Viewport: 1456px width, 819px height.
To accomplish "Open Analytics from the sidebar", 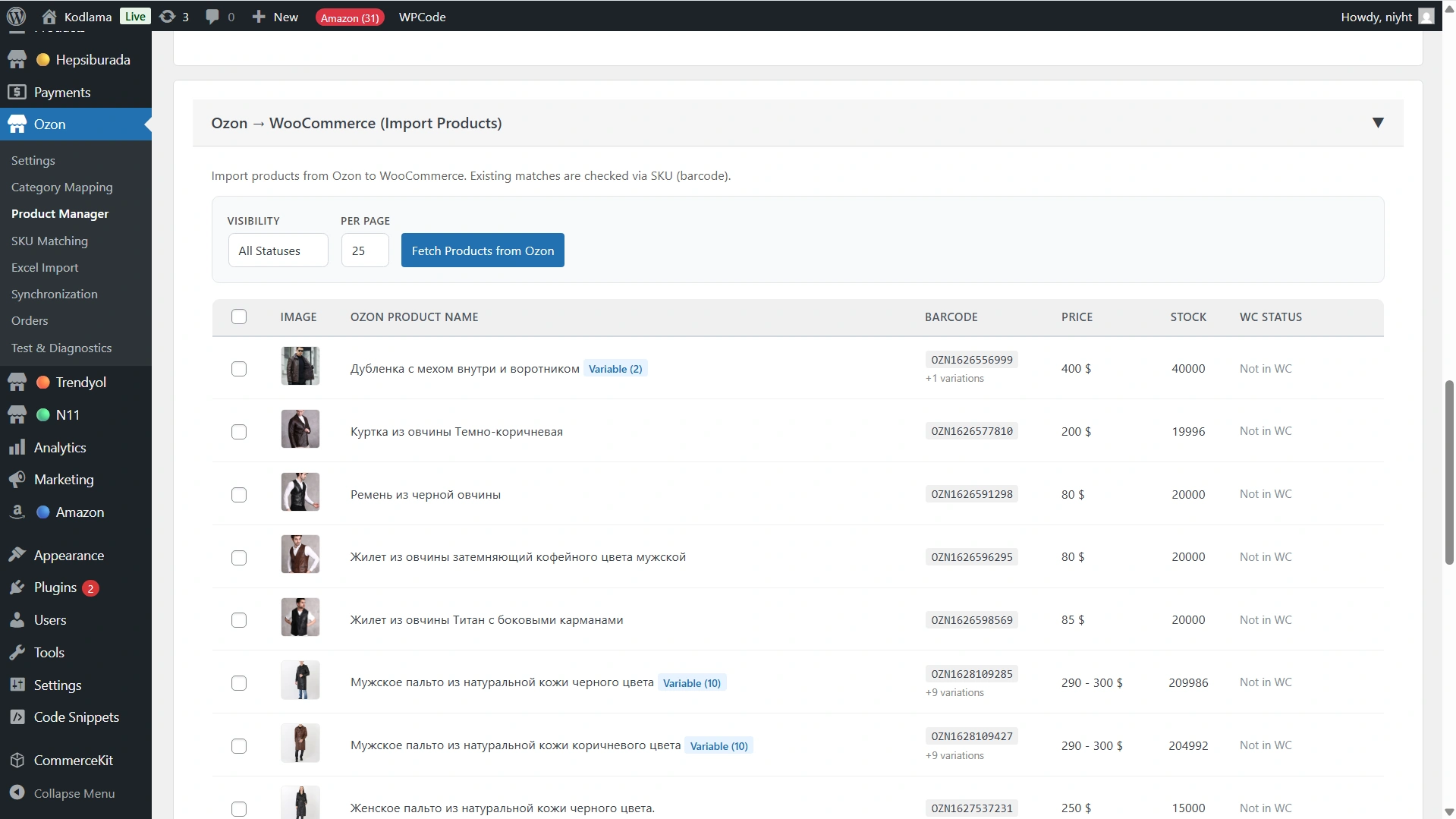I will tap(60, 447).
